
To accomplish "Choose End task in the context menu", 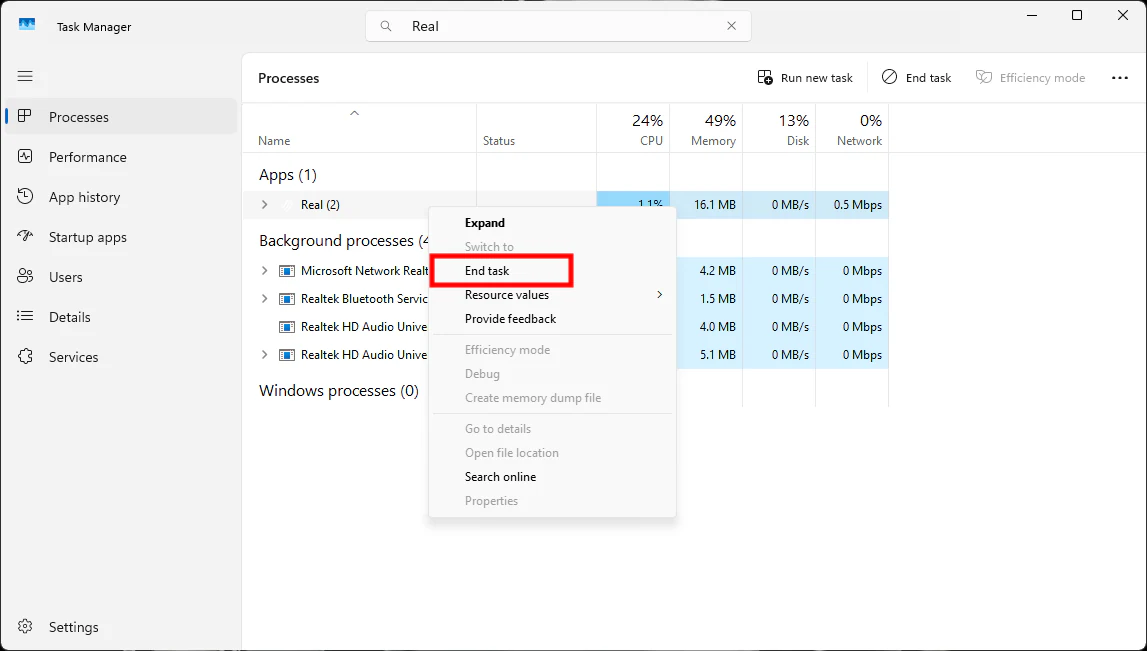I will tap(552, 271).
